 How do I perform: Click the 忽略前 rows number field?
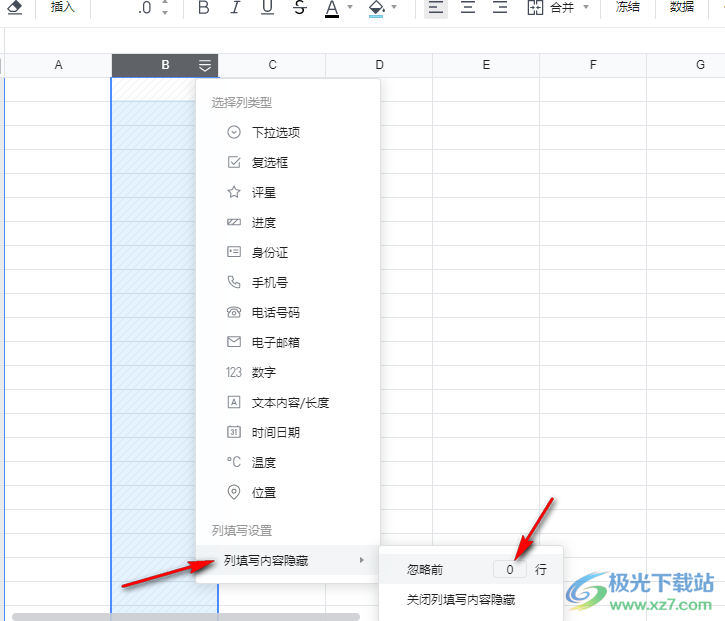coord(510,569)
